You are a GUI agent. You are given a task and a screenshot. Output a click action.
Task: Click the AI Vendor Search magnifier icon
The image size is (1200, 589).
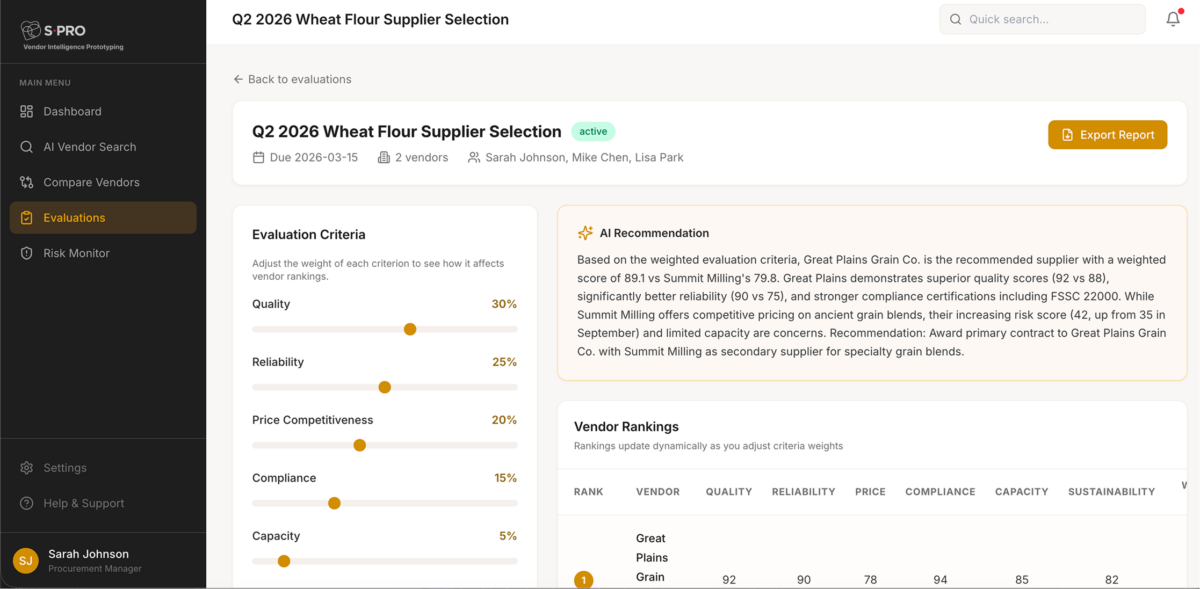[27, 147]
